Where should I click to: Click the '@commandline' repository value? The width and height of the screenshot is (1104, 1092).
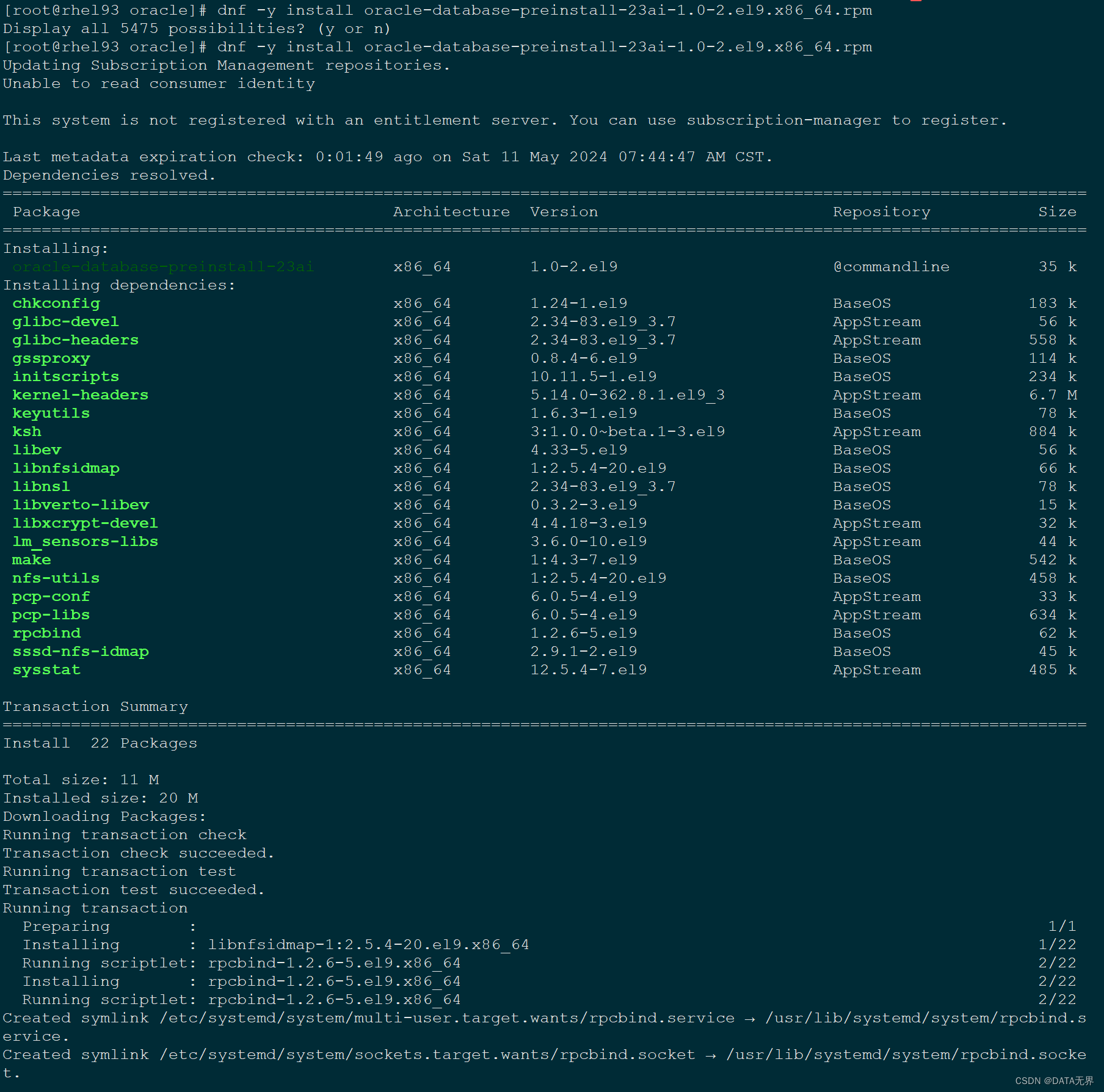pos(891,267)
